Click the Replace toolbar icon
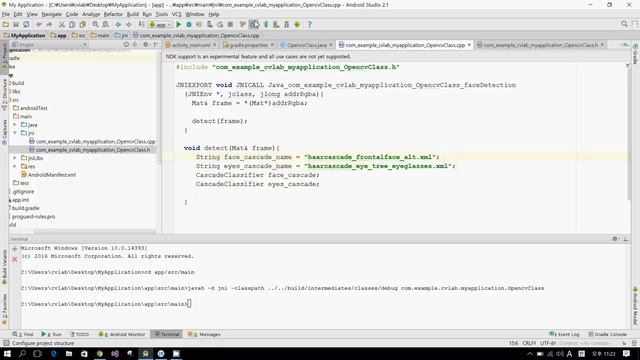 tap(105, 24)
